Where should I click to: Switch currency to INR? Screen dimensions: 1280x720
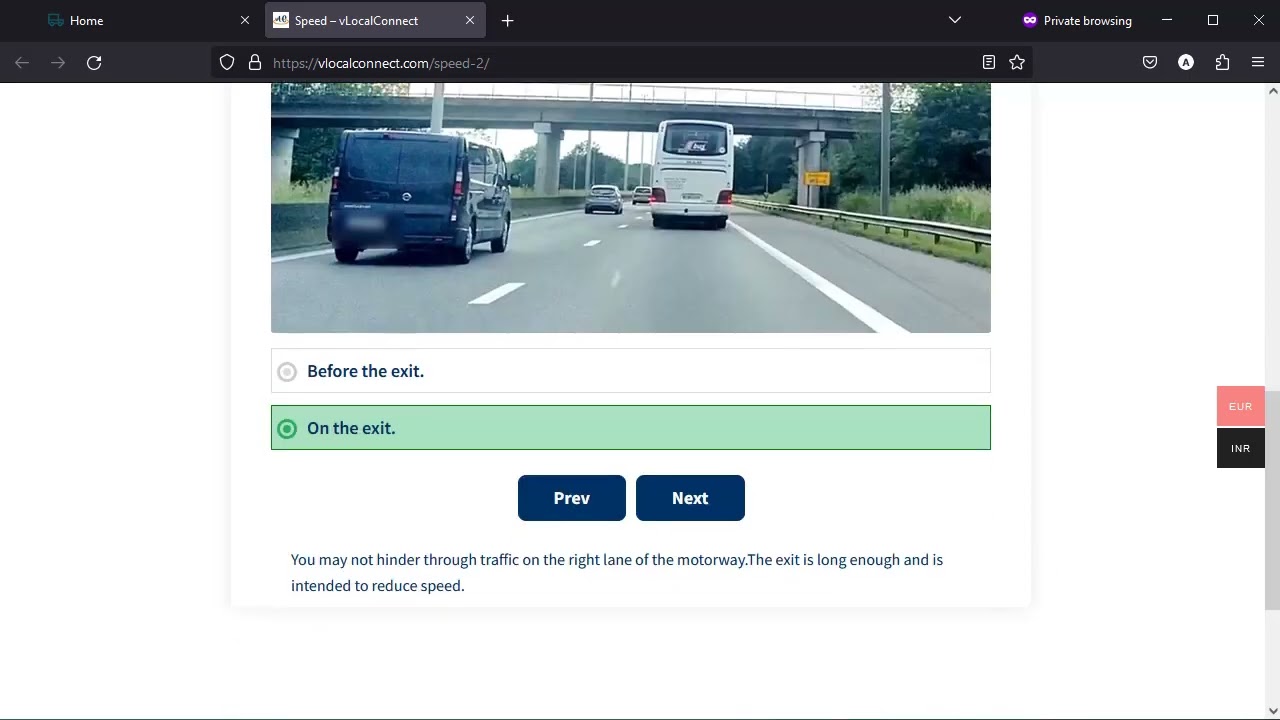1241,448
